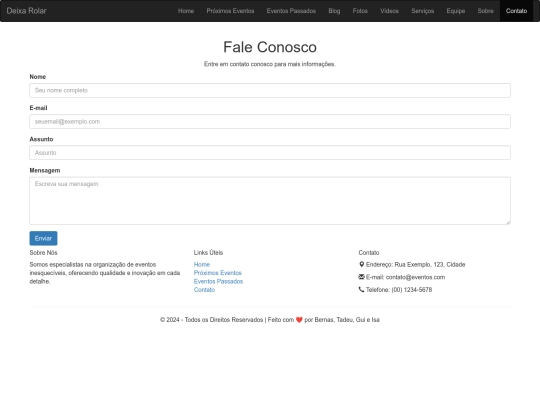This screenshot has width=540, height=405.
Task: Go to Próximos Eventos in navbar
Action: [x=230, y=11]
